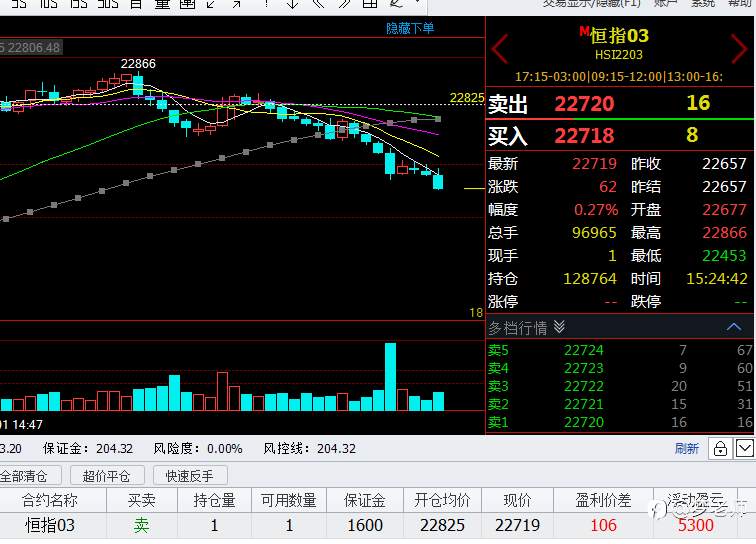Screen dimensions: 756x544
Task: Click the 买入 price 22718
Action: pyautogui.click(x=584, y=136)
